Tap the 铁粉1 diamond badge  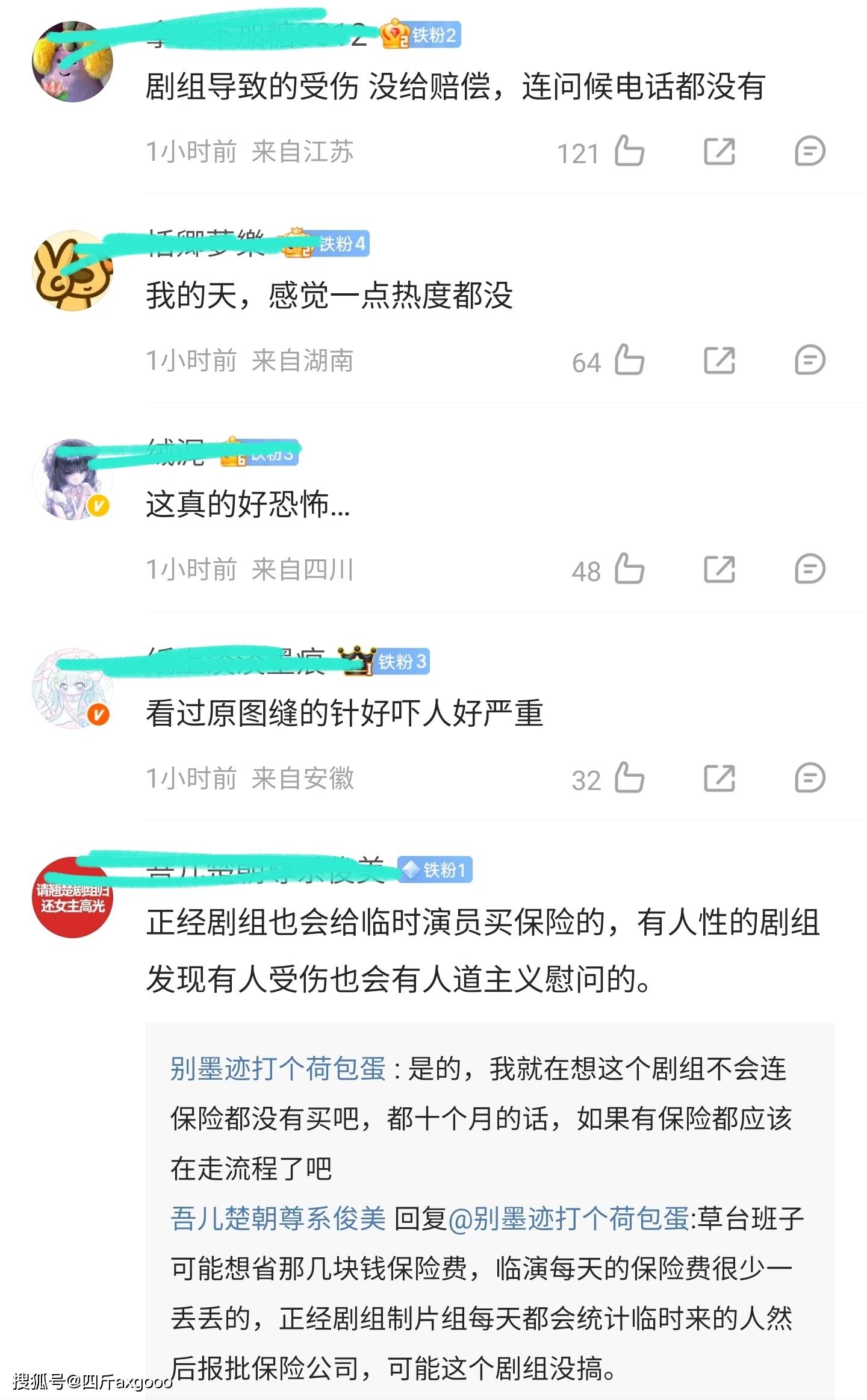coord(435,870)
